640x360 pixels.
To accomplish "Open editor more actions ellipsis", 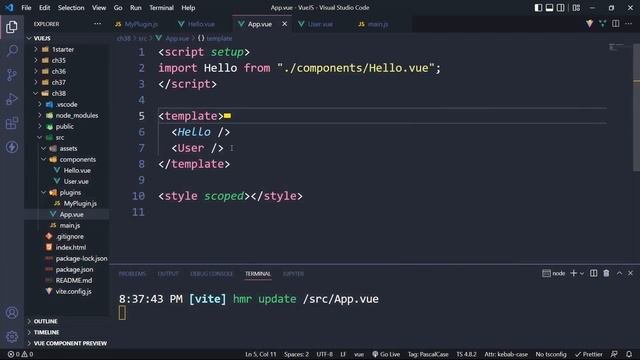I will (629, 24).
